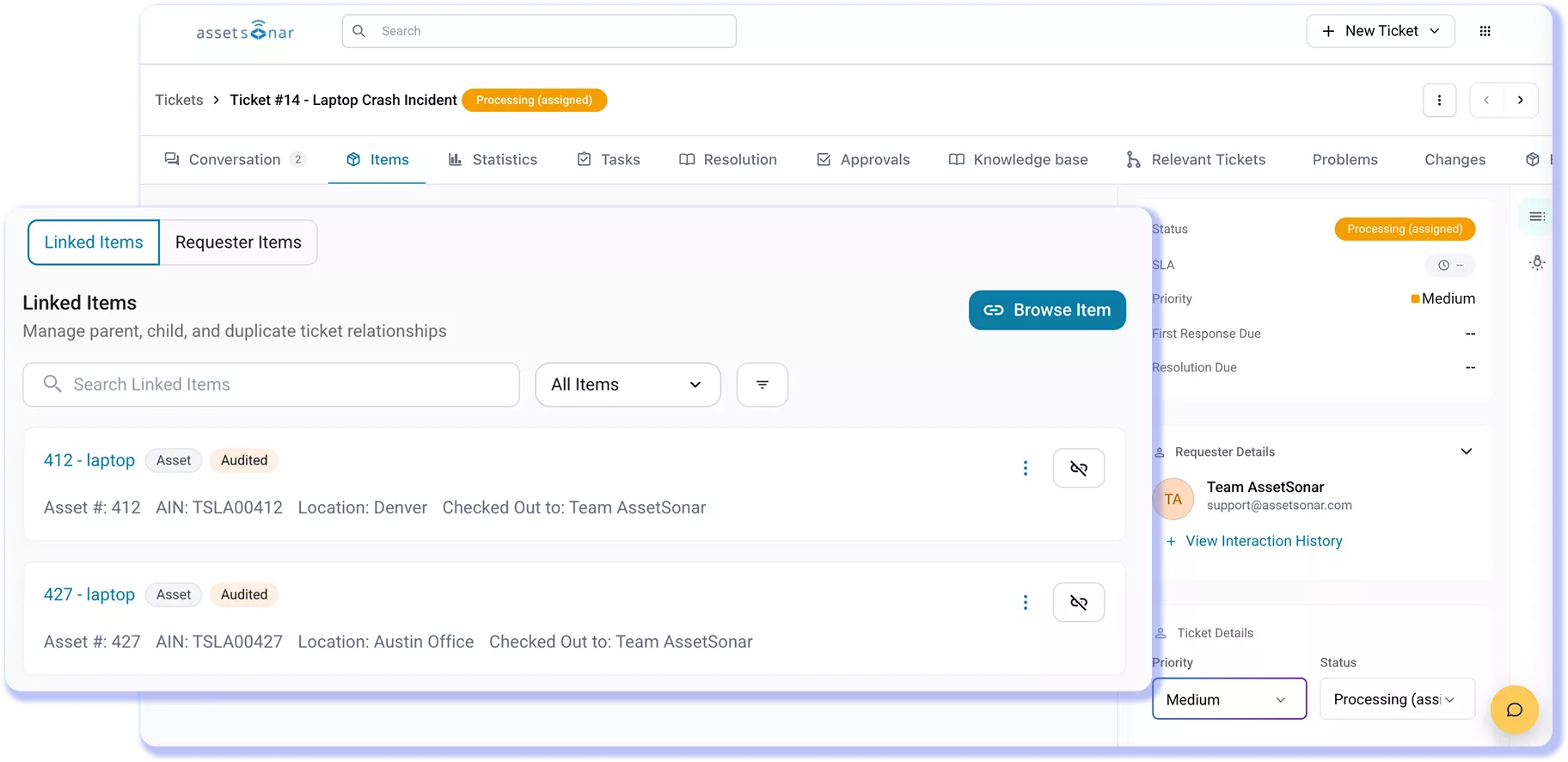The width and height of the screenshot is (1568, 762).
Task: Open the Status Processing dropdown
Action: [1397, 699]
